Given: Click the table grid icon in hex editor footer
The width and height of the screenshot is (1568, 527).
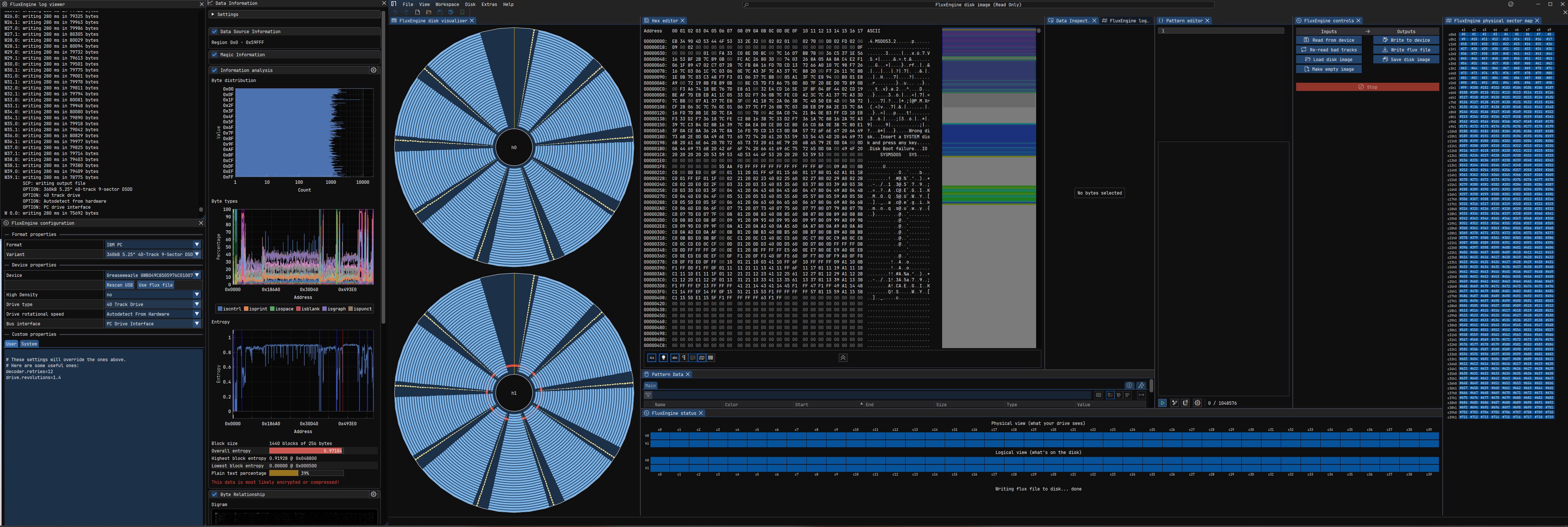Looking at the screenshot, I should pyautogui.click(x=711, y=358).
